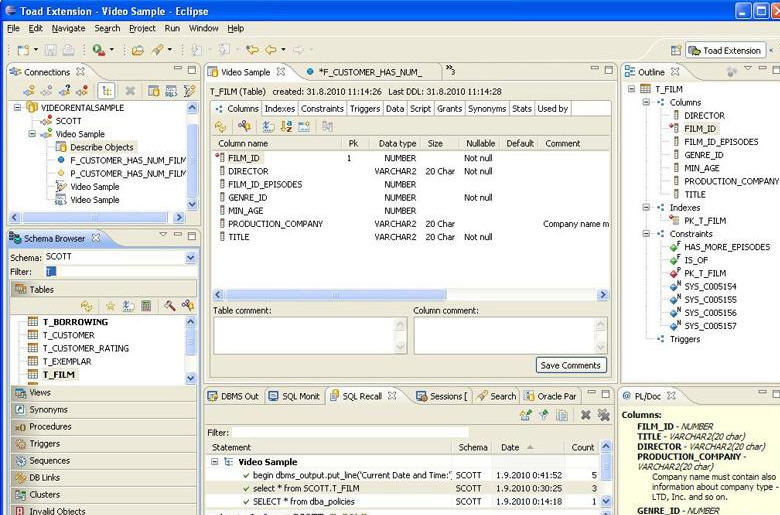
Task: Collapse the Video Sample connection node
Action: point(32,133)
